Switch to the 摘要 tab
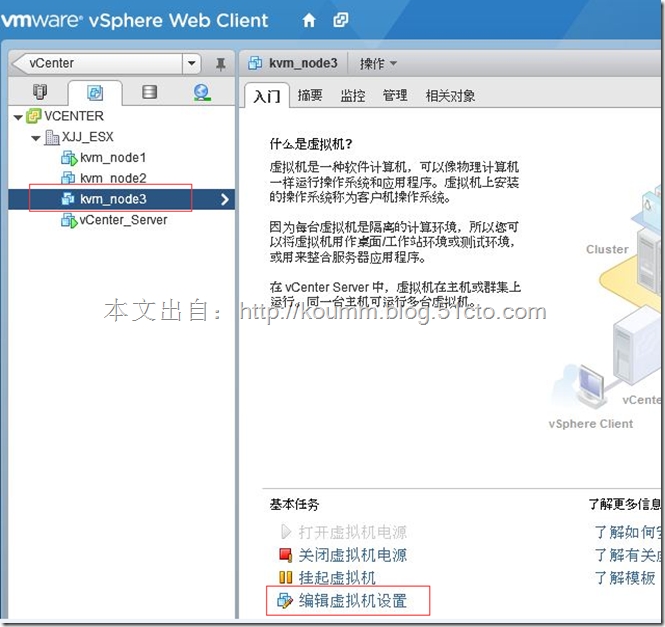This screenshot has width=665, height=627. point(310,95)
